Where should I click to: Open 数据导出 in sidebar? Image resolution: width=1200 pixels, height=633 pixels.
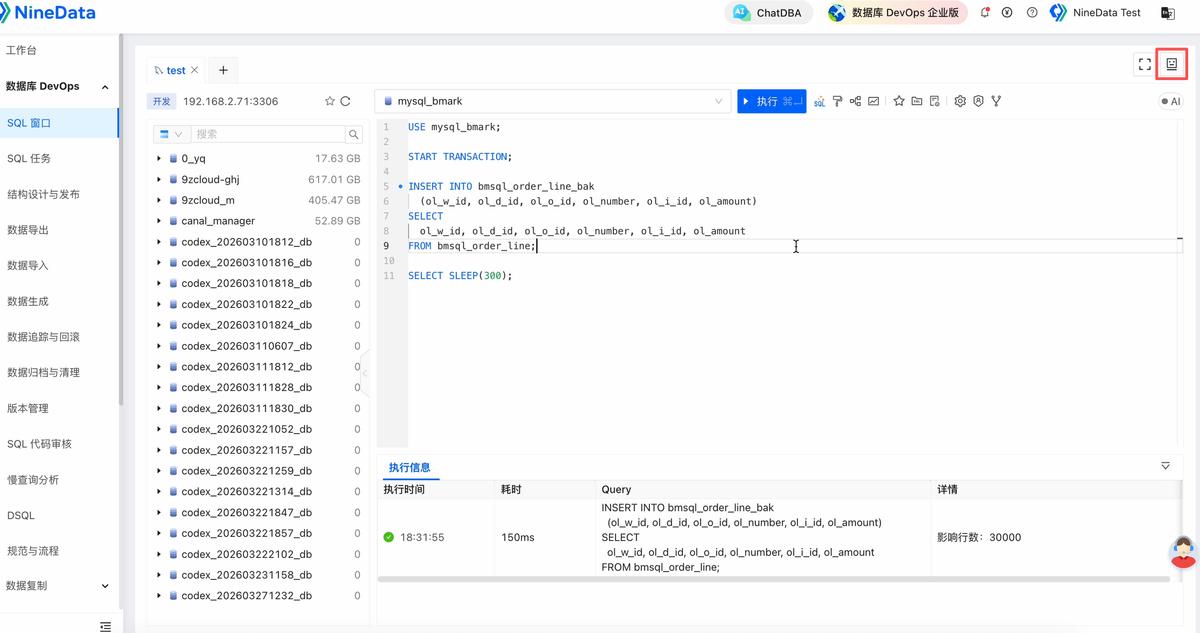[28, 230]
